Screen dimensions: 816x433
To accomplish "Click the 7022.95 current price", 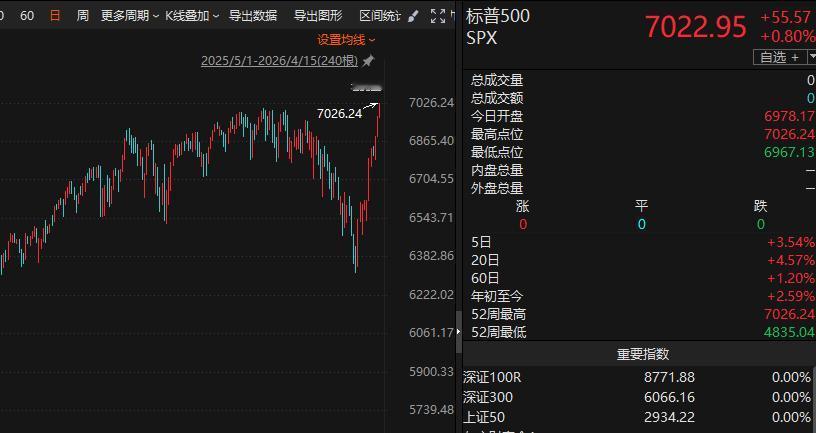I will (x=696, y=27).
